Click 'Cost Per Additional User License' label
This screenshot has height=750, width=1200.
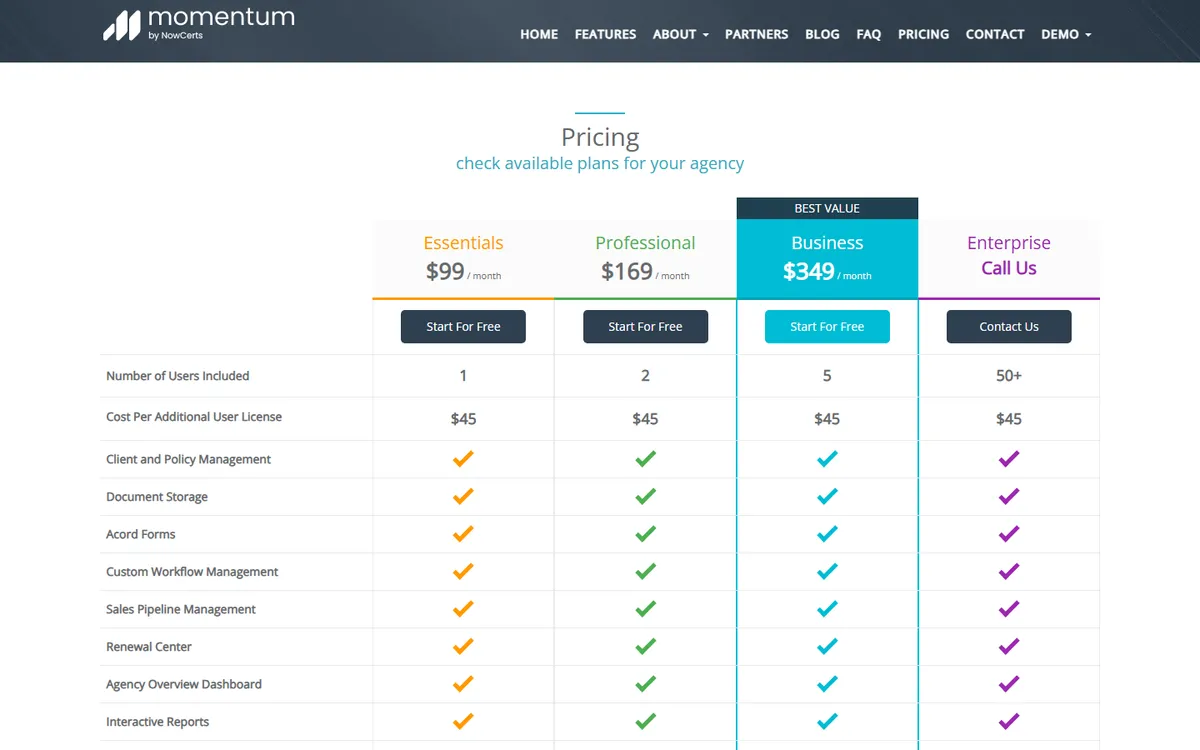click(x=194, y=417)
